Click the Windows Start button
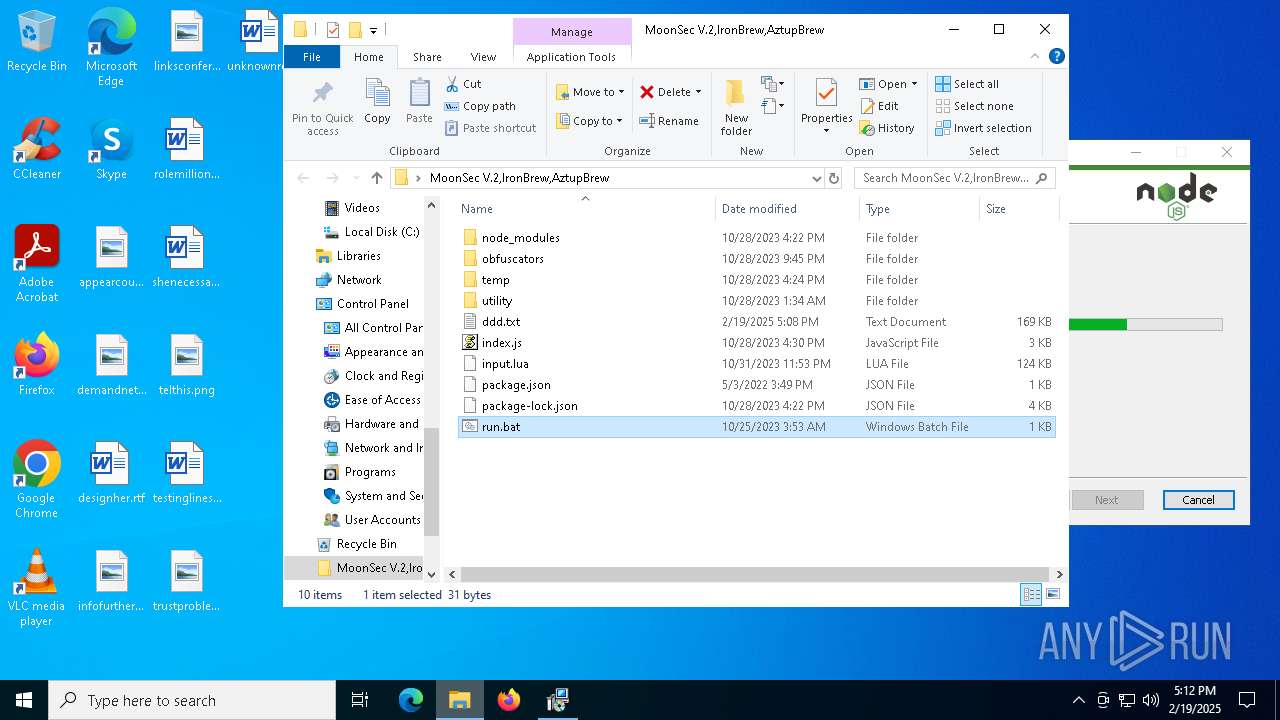The image size is (1280, 720). 24,700
